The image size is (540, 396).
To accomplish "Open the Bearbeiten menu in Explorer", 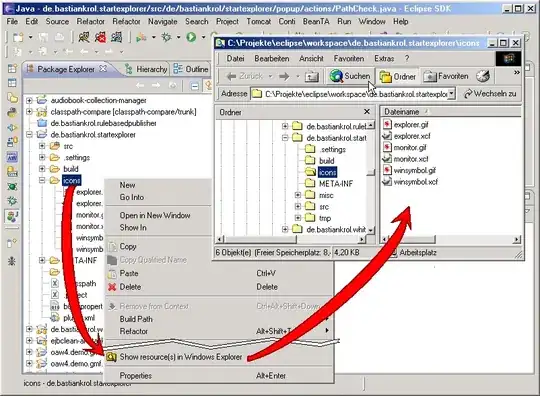I will point(272,59).
